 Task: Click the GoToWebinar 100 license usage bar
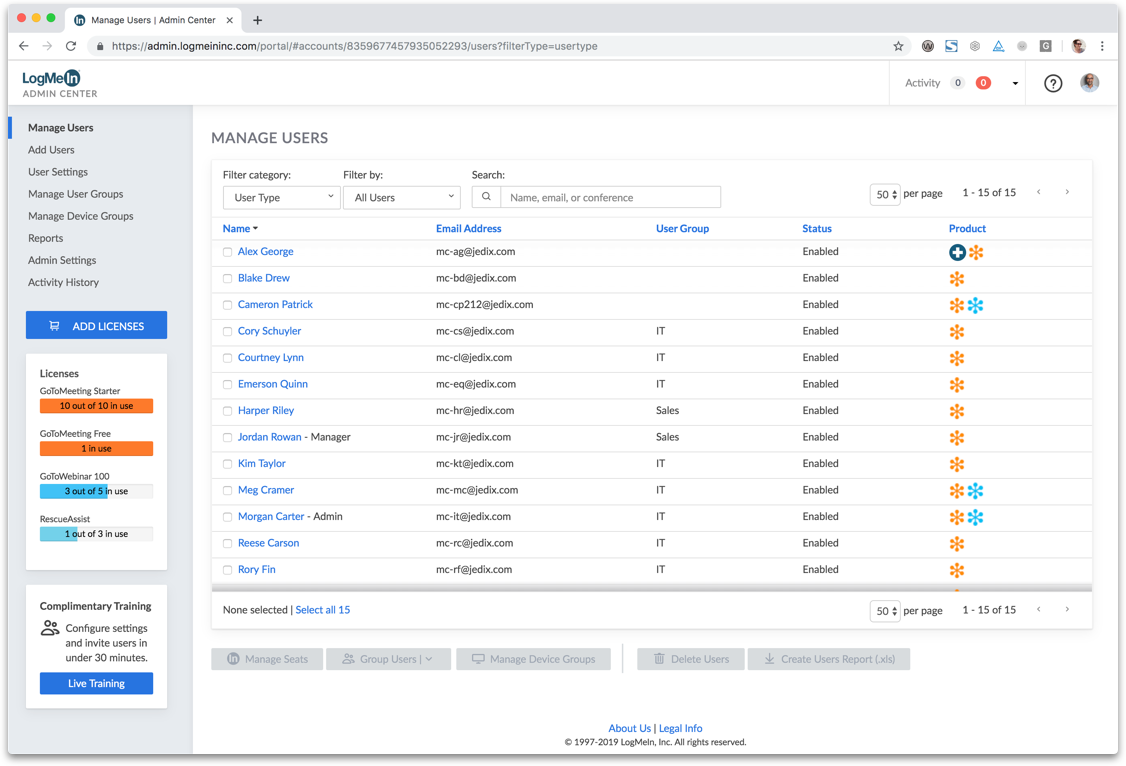[x=96, y=491]
